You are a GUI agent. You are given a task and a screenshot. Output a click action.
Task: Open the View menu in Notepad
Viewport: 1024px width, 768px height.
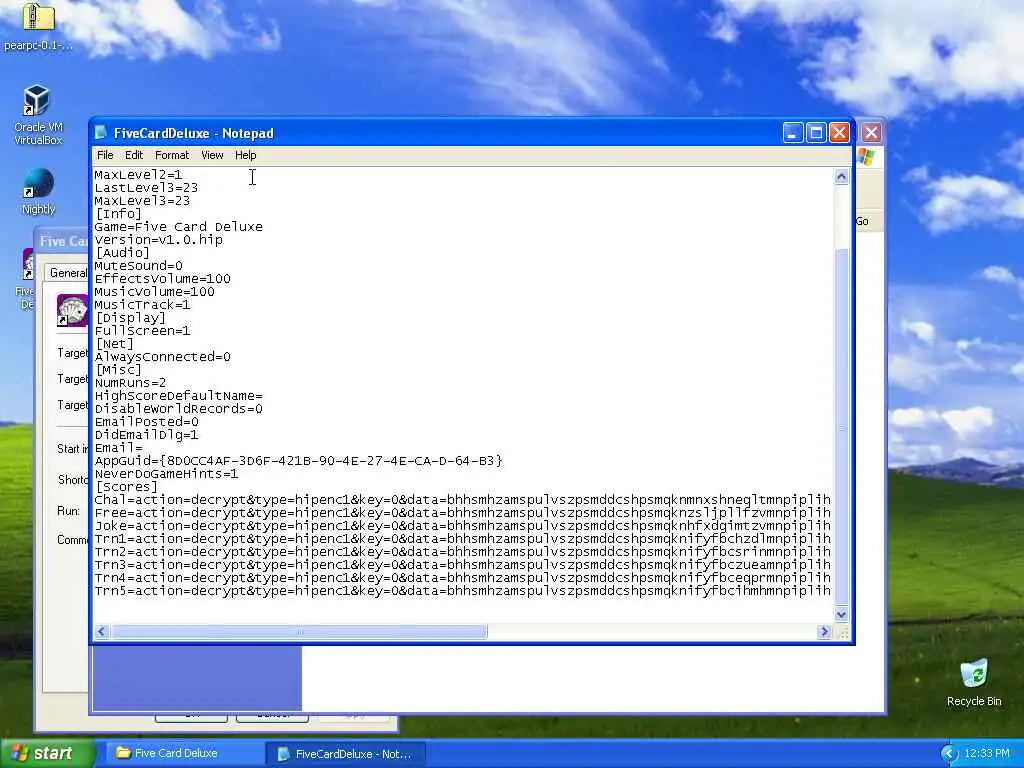click(x=212, y=155)
